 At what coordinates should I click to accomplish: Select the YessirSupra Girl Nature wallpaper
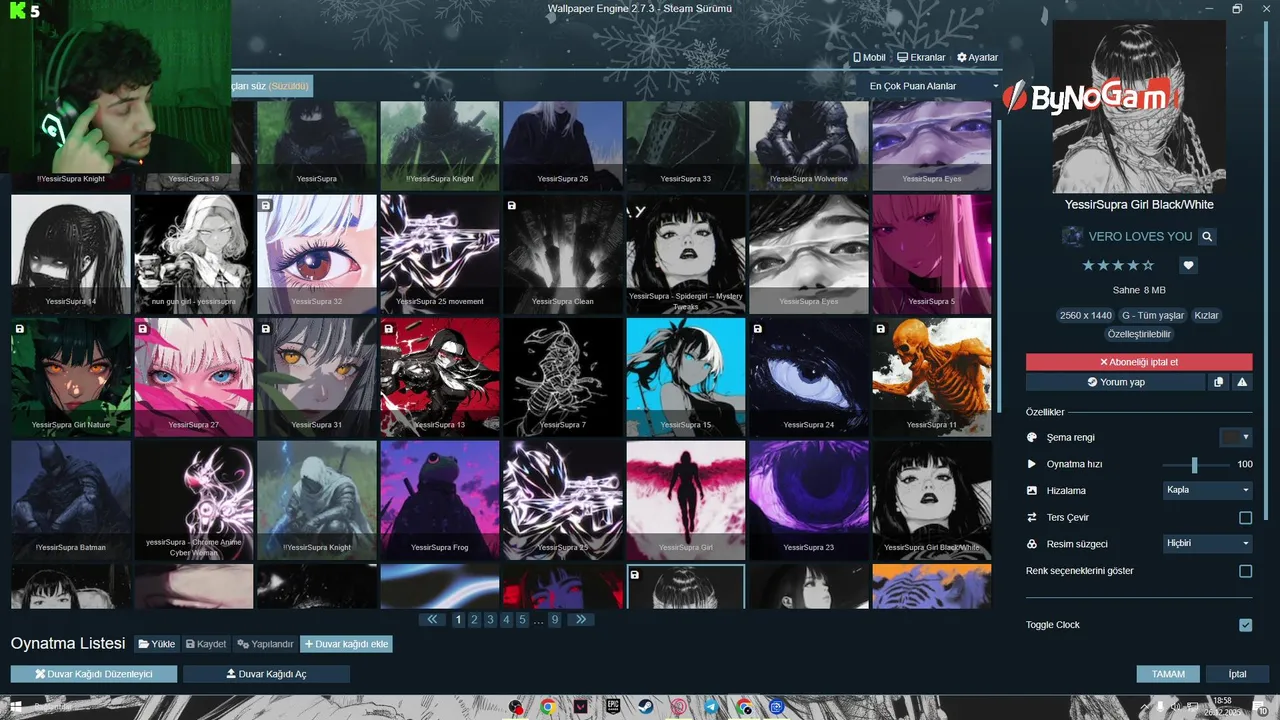click(70, 377)
